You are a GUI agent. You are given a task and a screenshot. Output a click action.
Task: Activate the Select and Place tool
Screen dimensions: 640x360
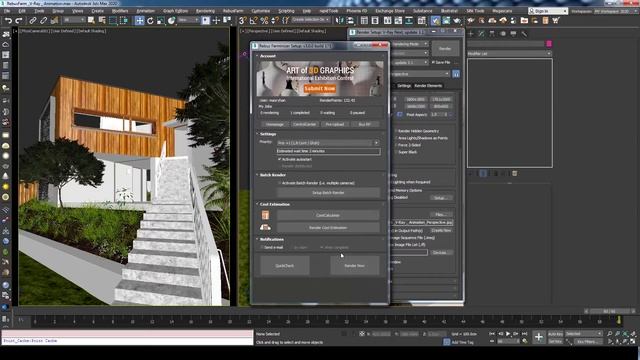pos(171,20)
